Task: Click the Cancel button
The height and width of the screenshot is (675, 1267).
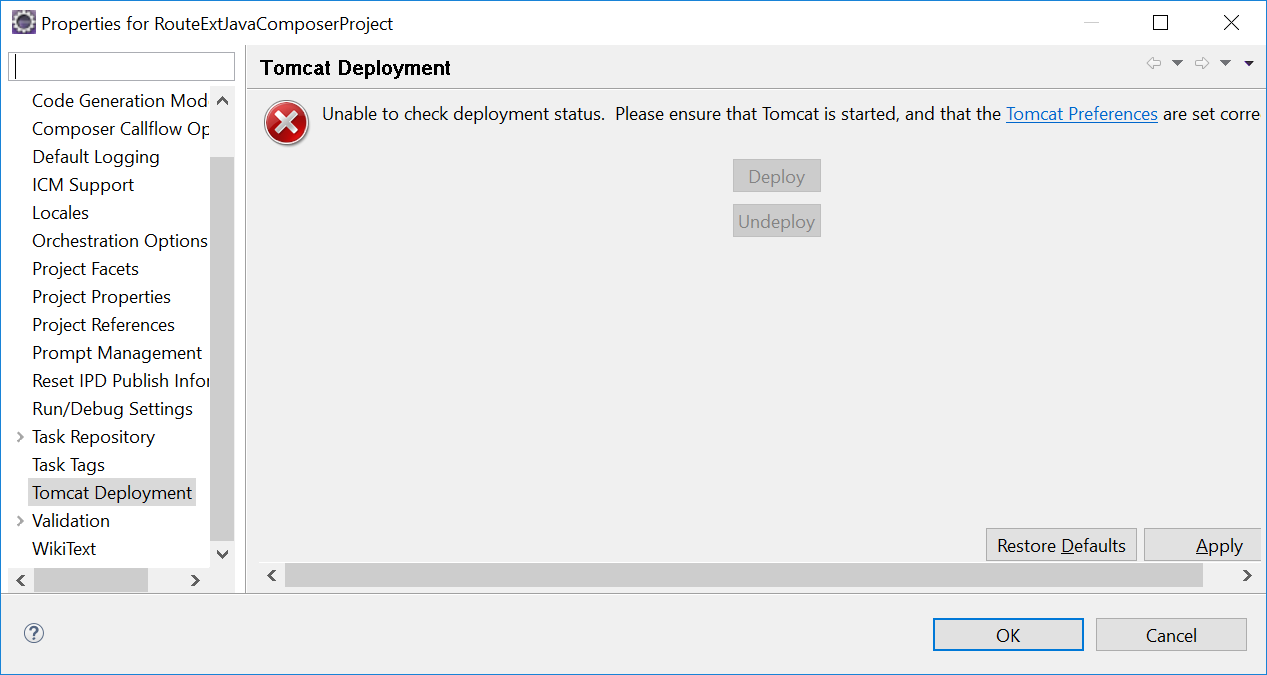Action: click(1171, 635)
